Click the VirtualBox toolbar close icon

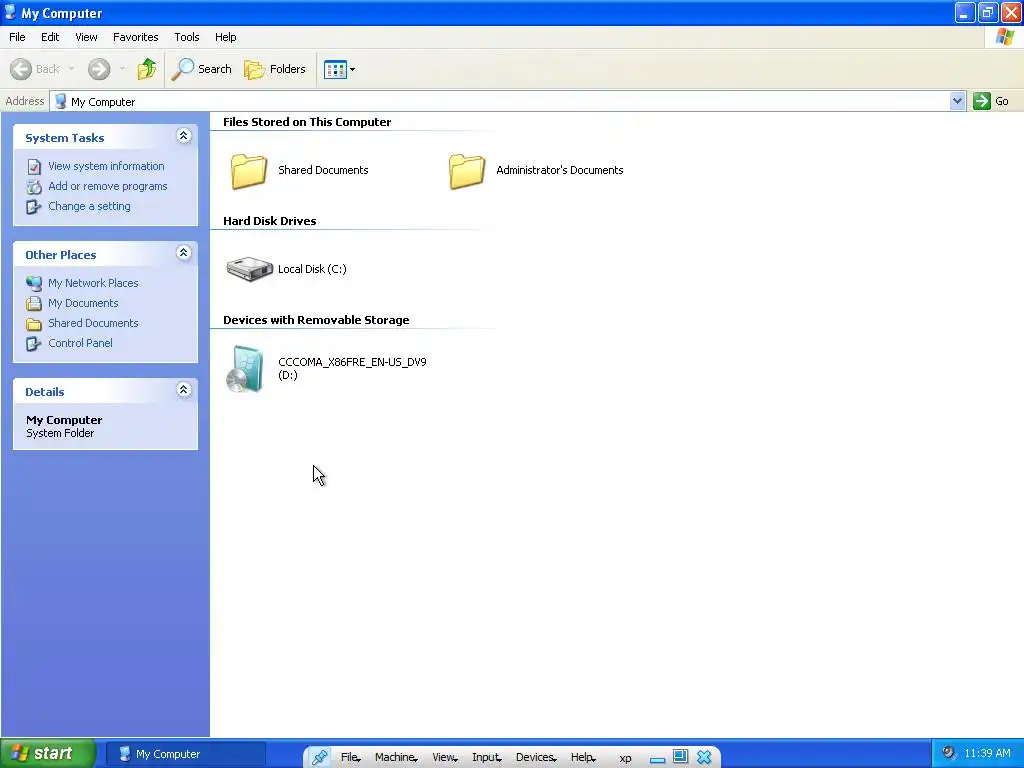point(704,757)
